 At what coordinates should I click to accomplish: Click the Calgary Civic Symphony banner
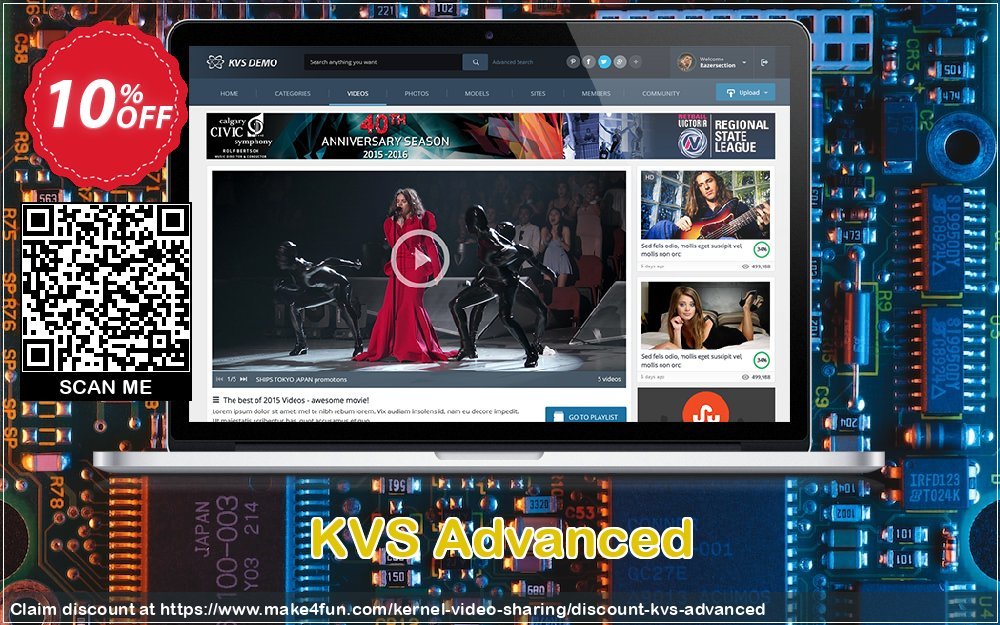385,136
